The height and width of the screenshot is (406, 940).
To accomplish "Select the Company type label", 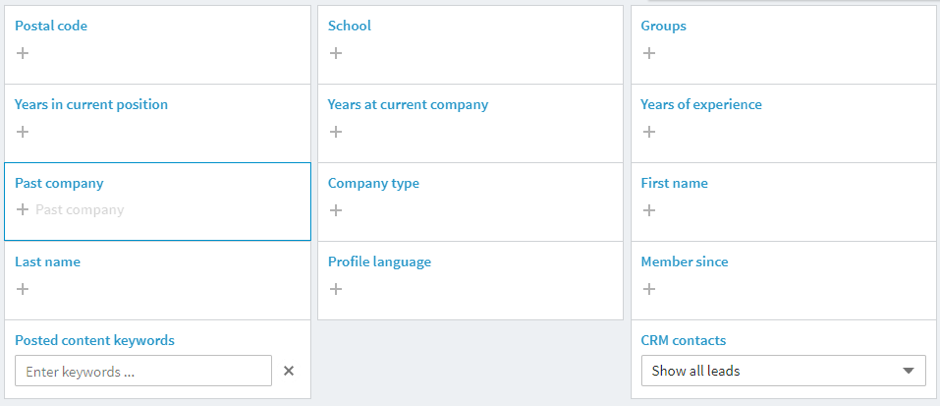I will tap(373, 183).
